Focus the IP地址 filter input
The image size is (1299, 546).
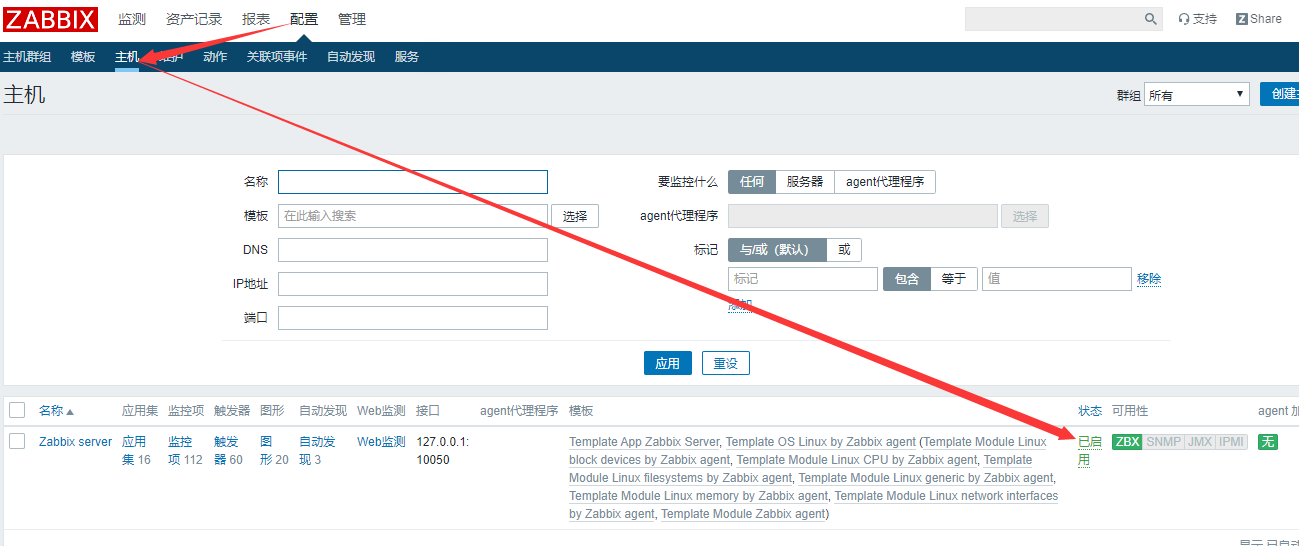413,284
